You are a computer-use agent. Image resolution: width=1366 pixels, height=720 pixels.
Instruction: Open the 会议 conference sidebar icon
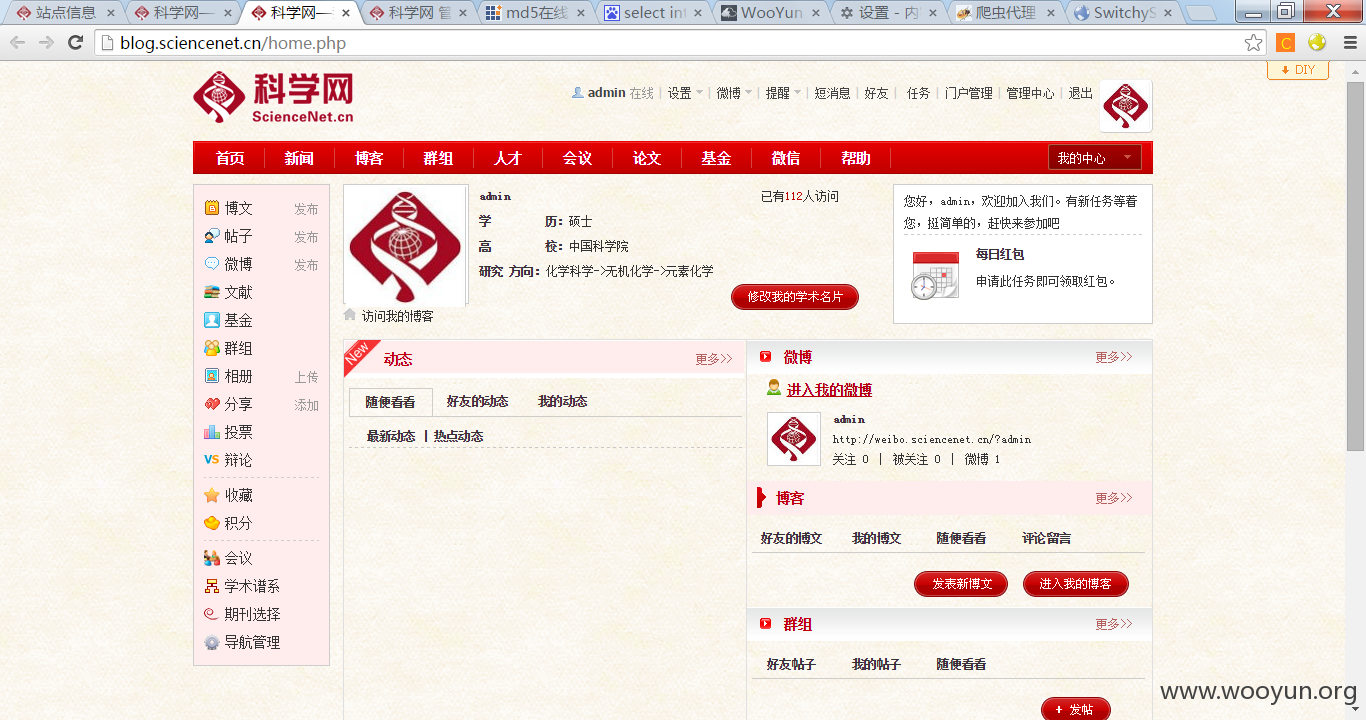click(212, 558)
